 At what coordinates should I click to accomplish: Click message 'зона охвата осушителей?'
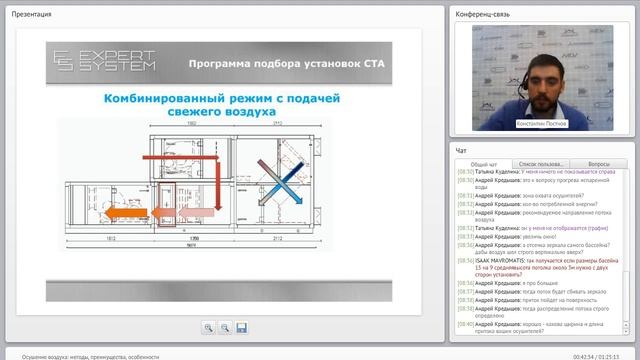(x=521, y=196)
